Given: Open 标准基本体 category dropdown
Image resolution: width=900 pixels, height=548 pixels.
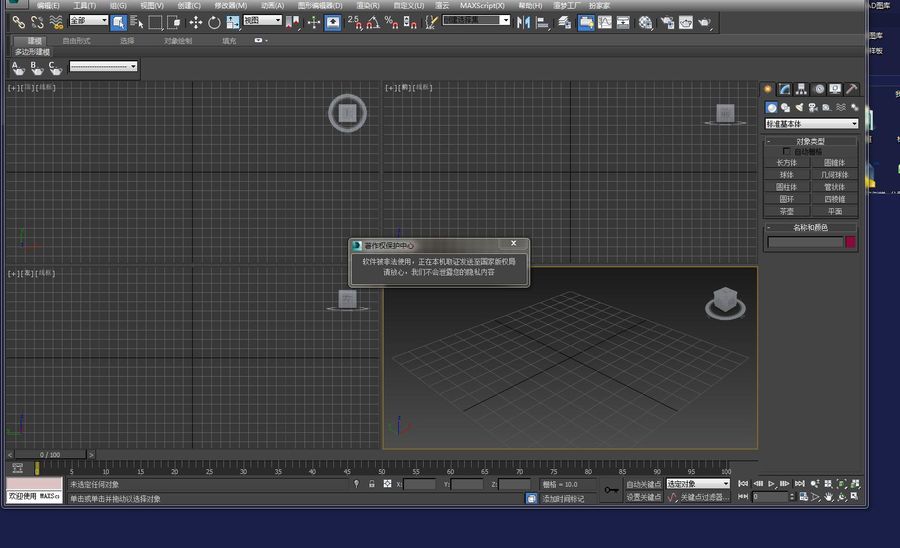Looking at the screenshot, I should [x=812, y=123].
